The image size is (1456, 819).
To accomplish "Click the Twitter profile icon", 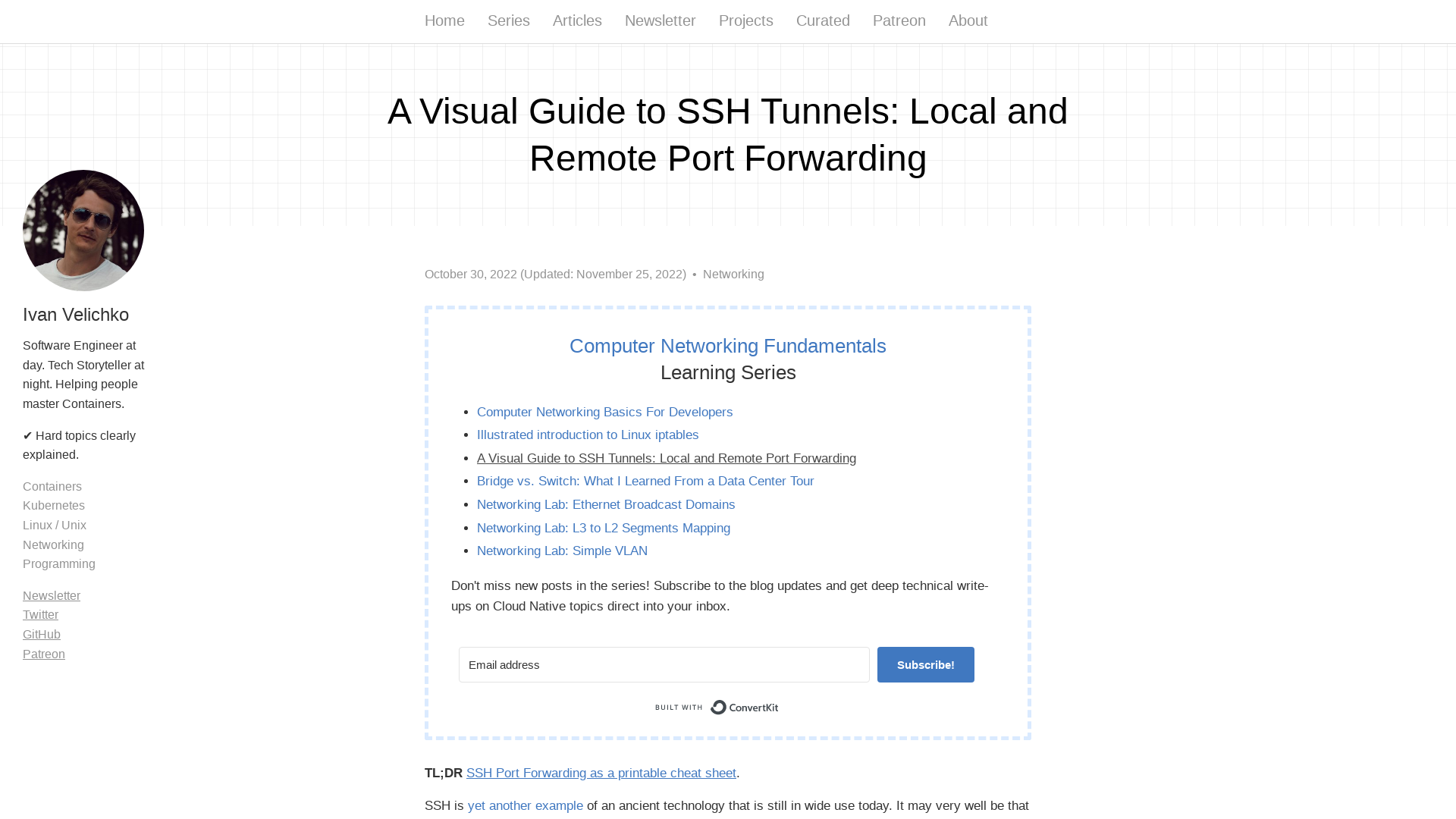I will (40, 613).
